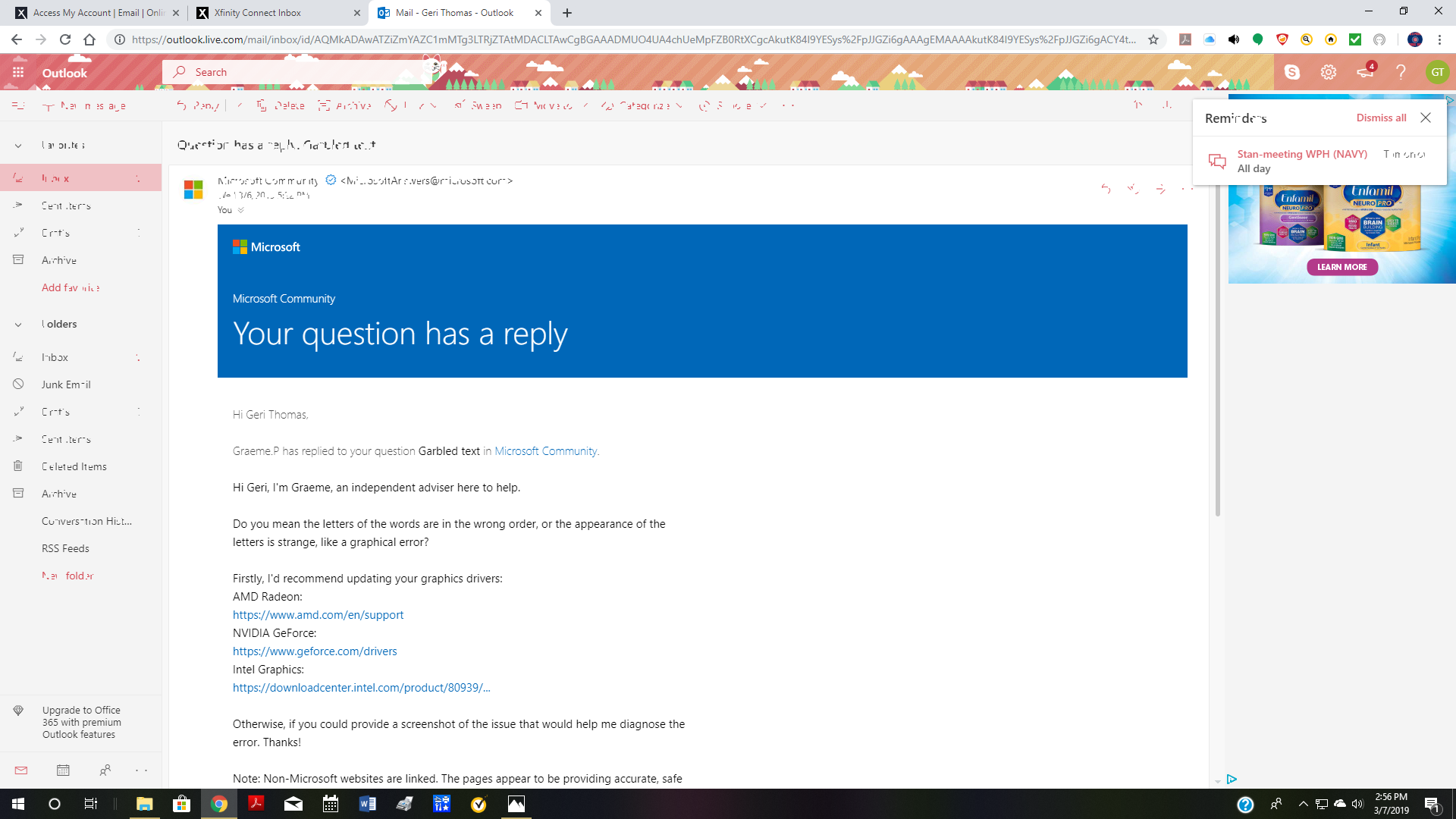Expand the Snooze dropdown
The image size is (1456, 819).
(x=763, y=105)
